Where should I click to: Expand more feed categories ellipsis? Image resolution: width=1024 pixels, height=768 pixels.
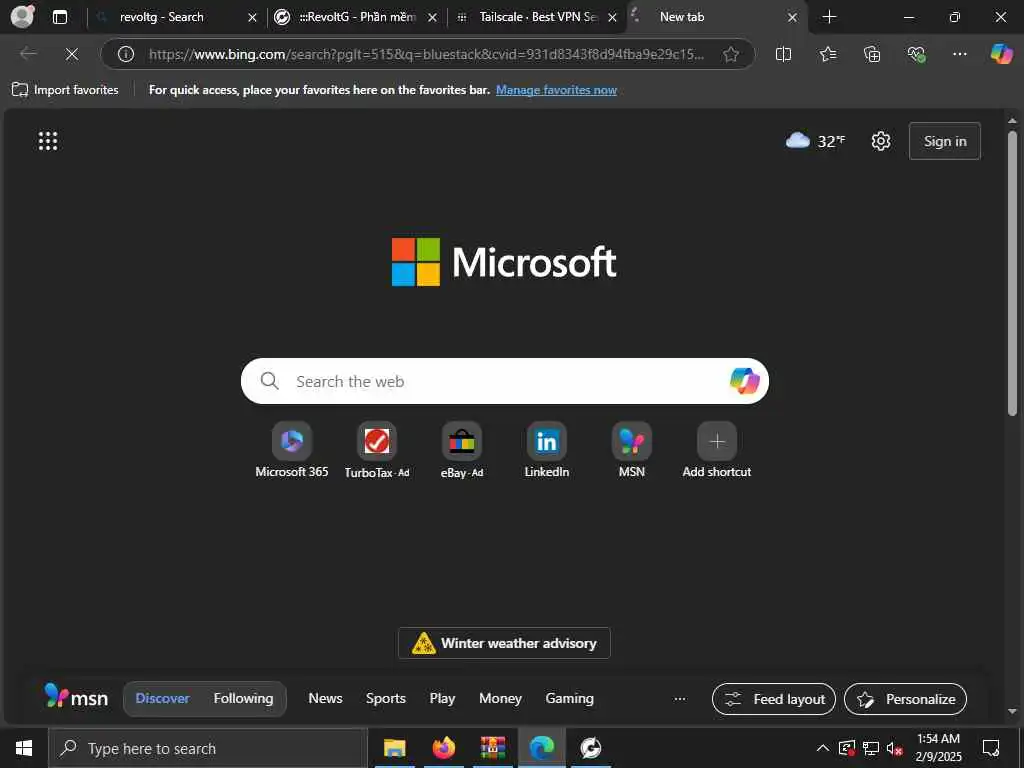point(680,699)
